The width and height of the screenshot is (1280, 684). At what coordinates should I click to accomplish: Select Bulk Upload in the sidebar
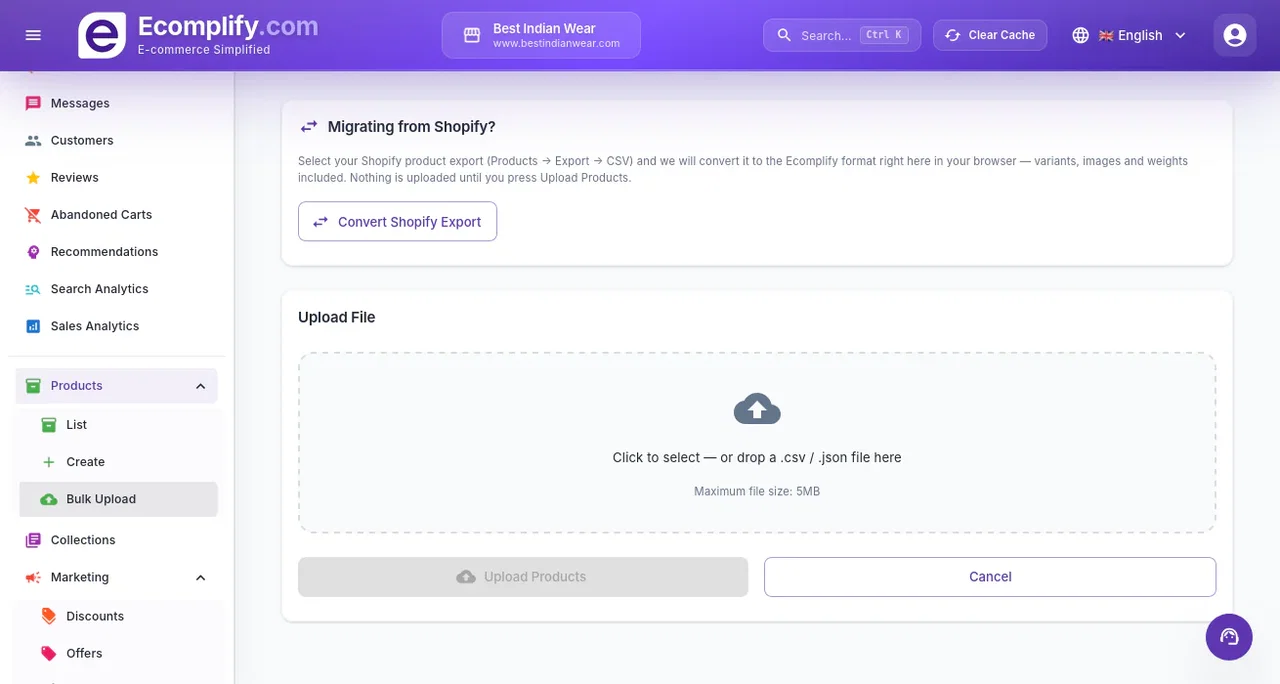point(118,499)
